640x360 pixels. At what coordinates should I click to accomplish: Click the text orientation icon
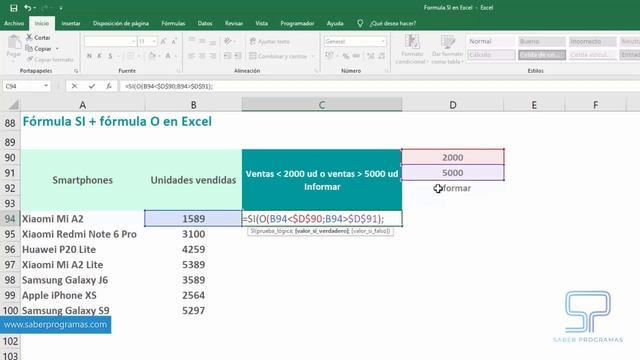(228, 41)
